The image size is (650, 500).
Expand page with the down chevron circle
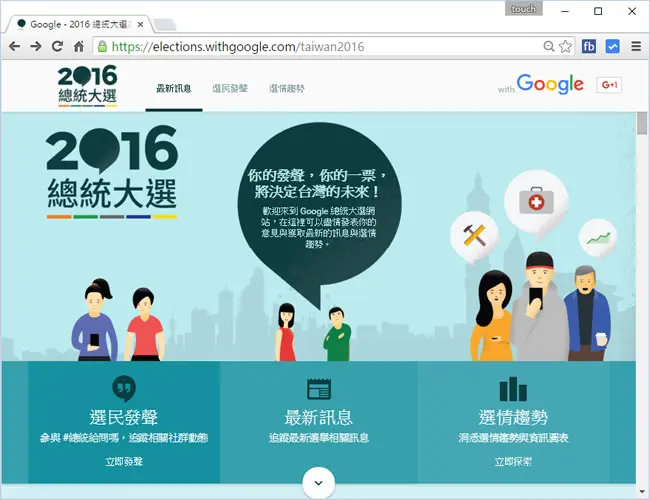point(318,483)
